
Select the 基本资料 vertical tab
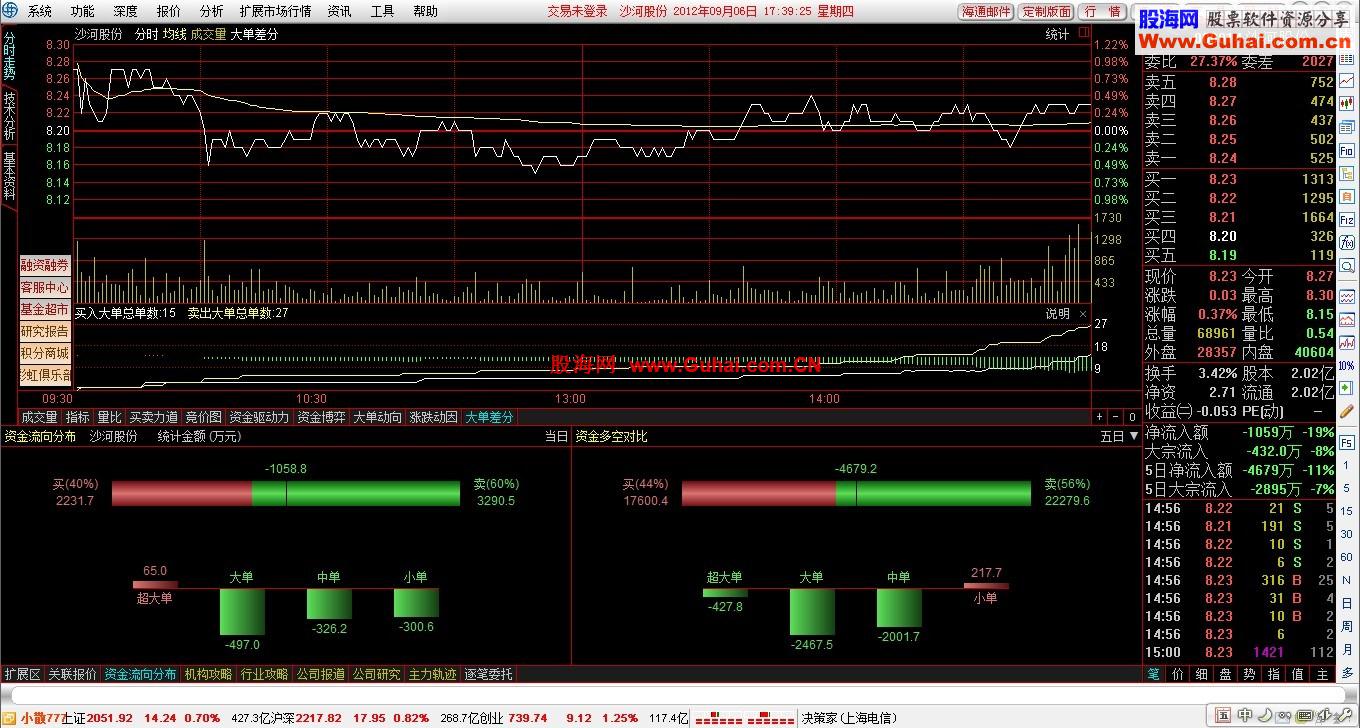(9, 176)
